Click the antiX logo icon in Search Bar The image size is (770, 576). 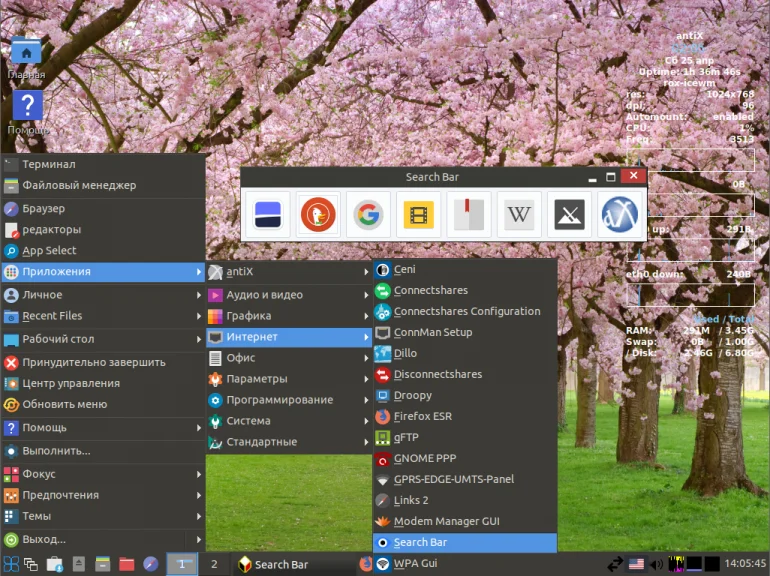619,214
